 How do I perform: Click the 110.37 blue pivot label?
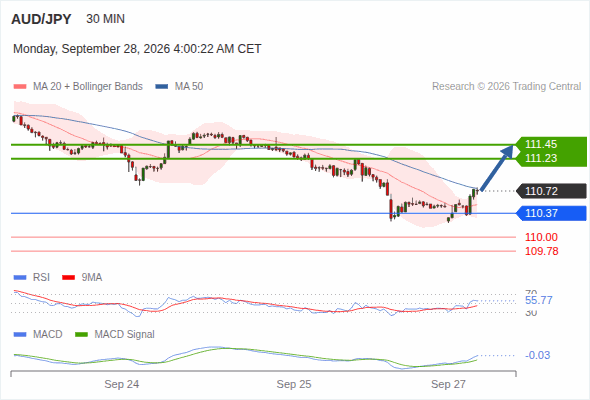coord(551,213)
